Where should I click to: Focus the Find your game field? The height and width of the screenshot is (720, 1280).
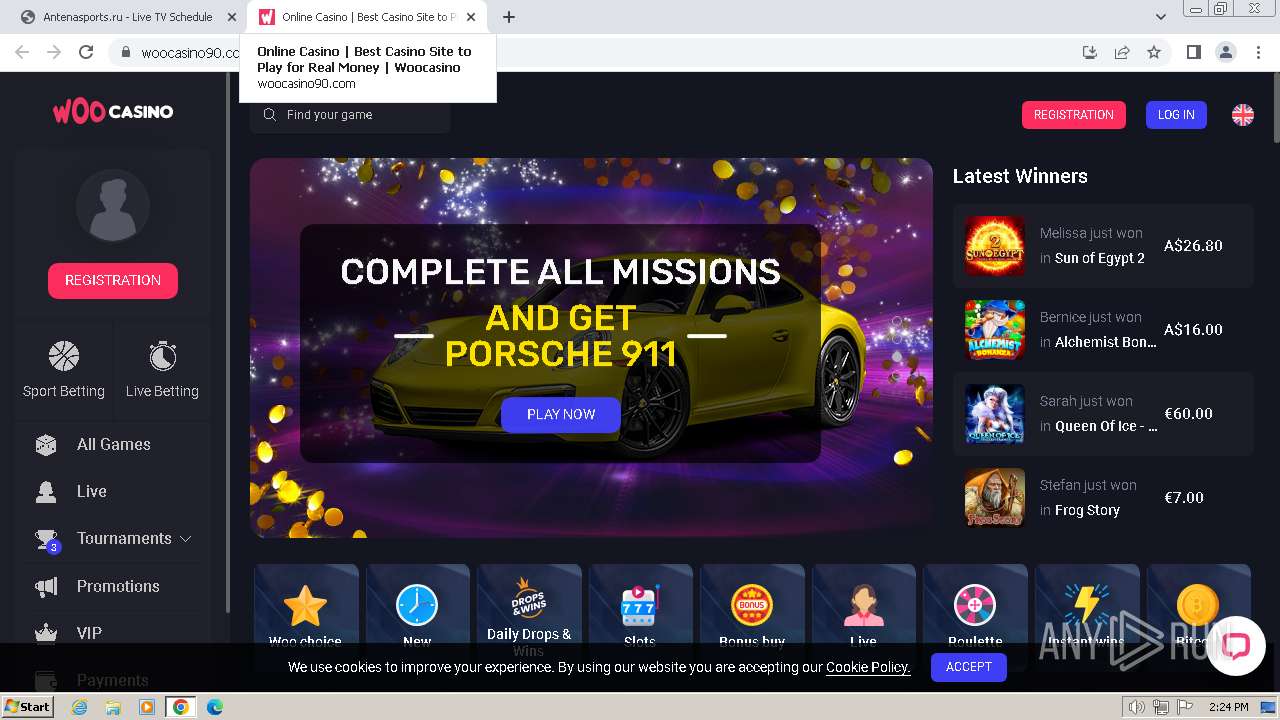[350, 115]
